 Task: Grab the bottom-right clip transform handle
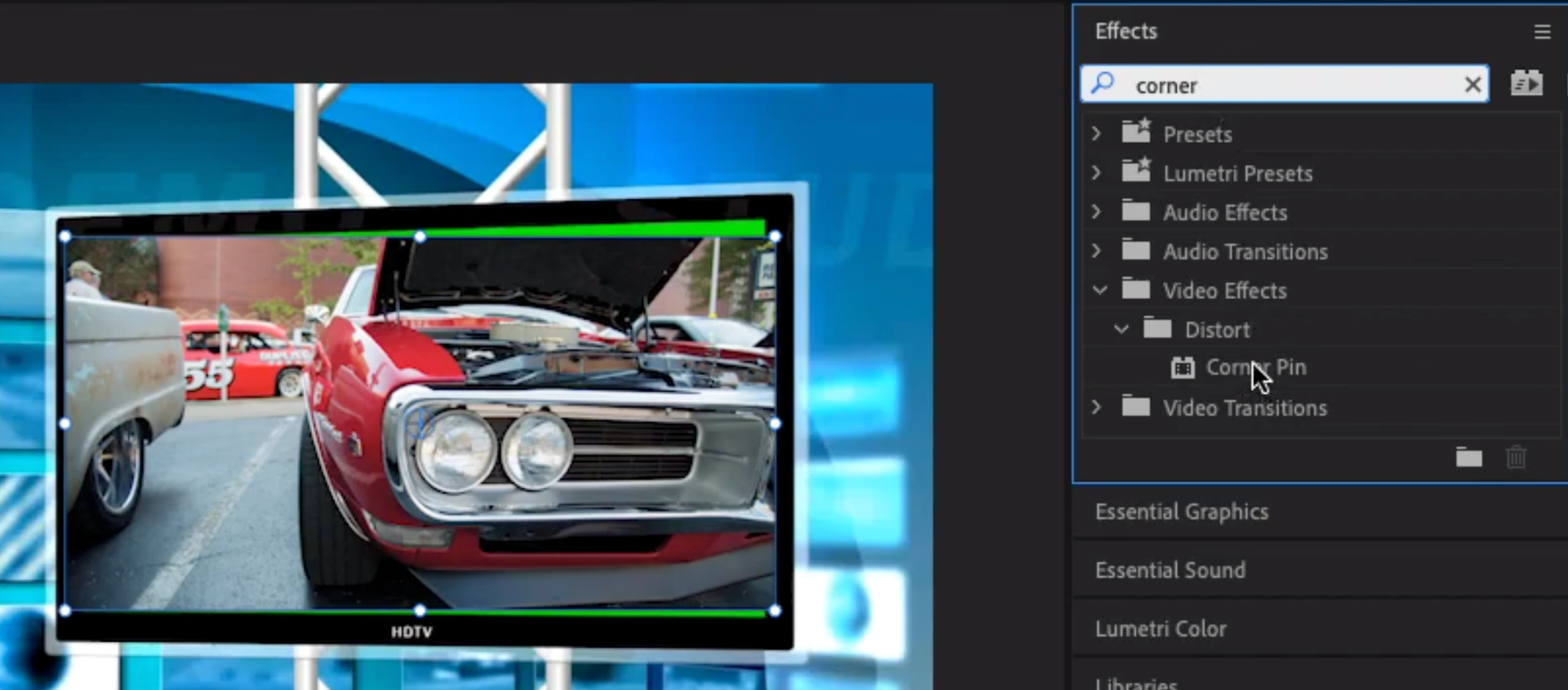pyautogui.click(x=775, y=610)
